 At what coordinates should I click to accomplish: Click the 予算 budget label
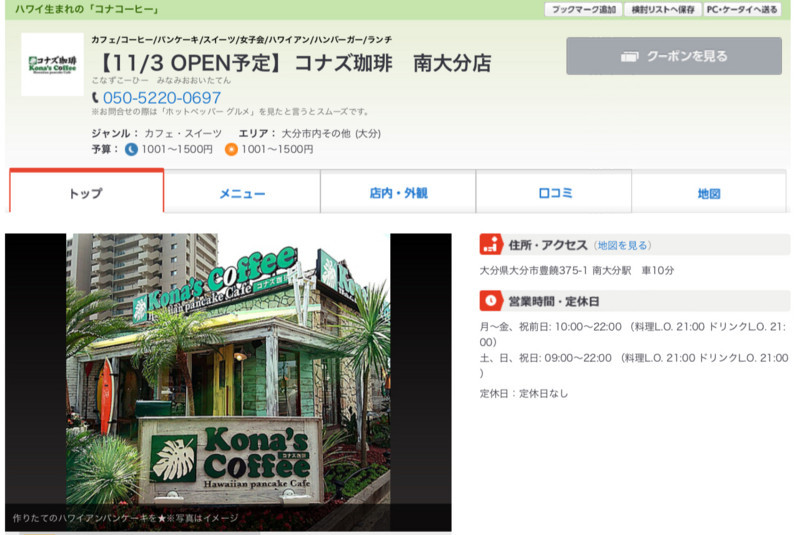(105, 149)
